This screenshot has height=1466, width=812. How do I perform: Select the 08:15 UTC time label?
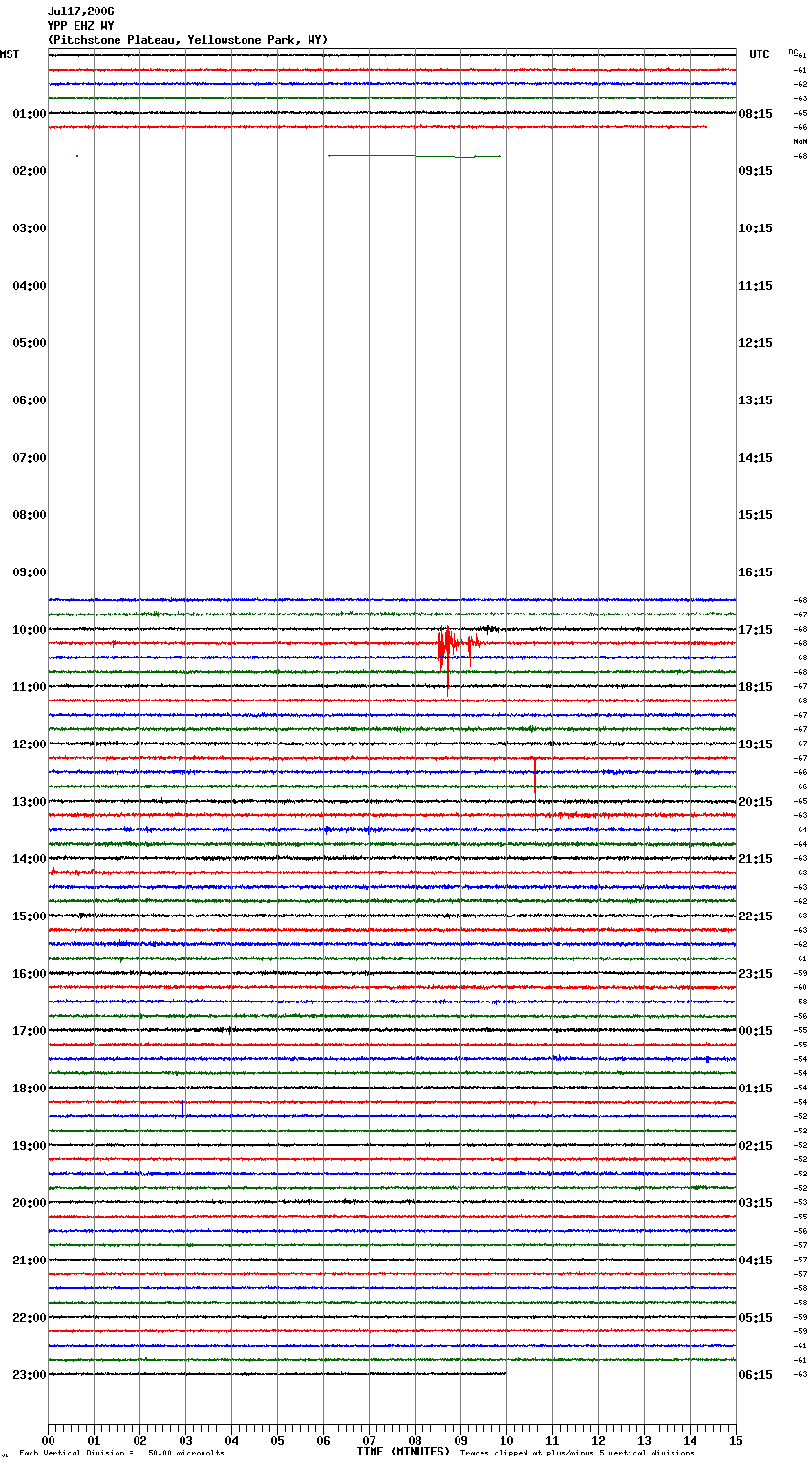click(x=756, y=114)
